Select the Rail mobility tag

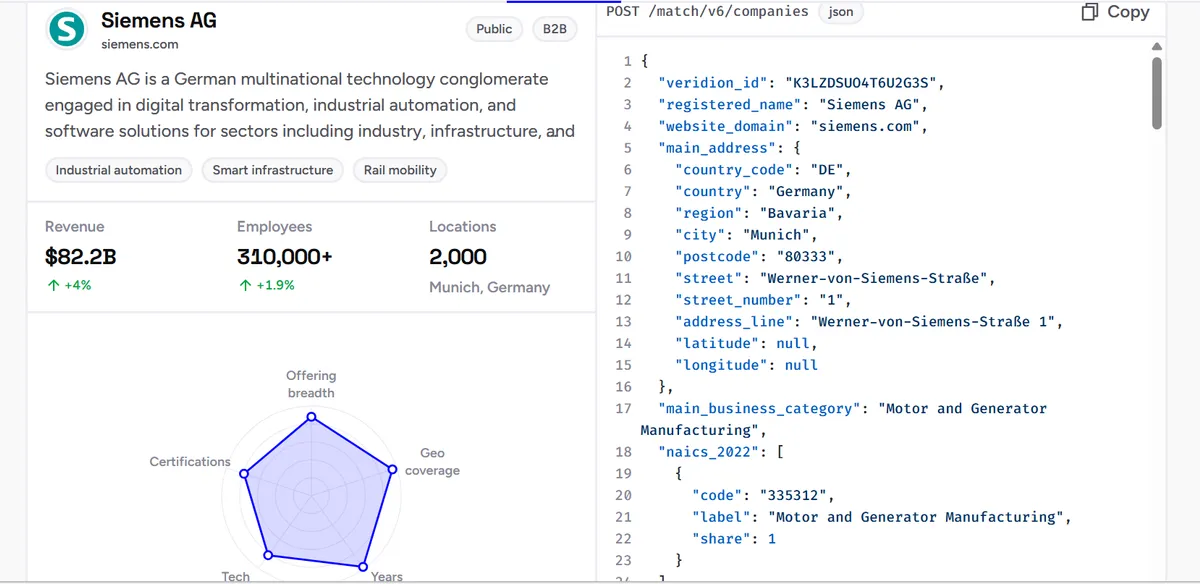400,170
